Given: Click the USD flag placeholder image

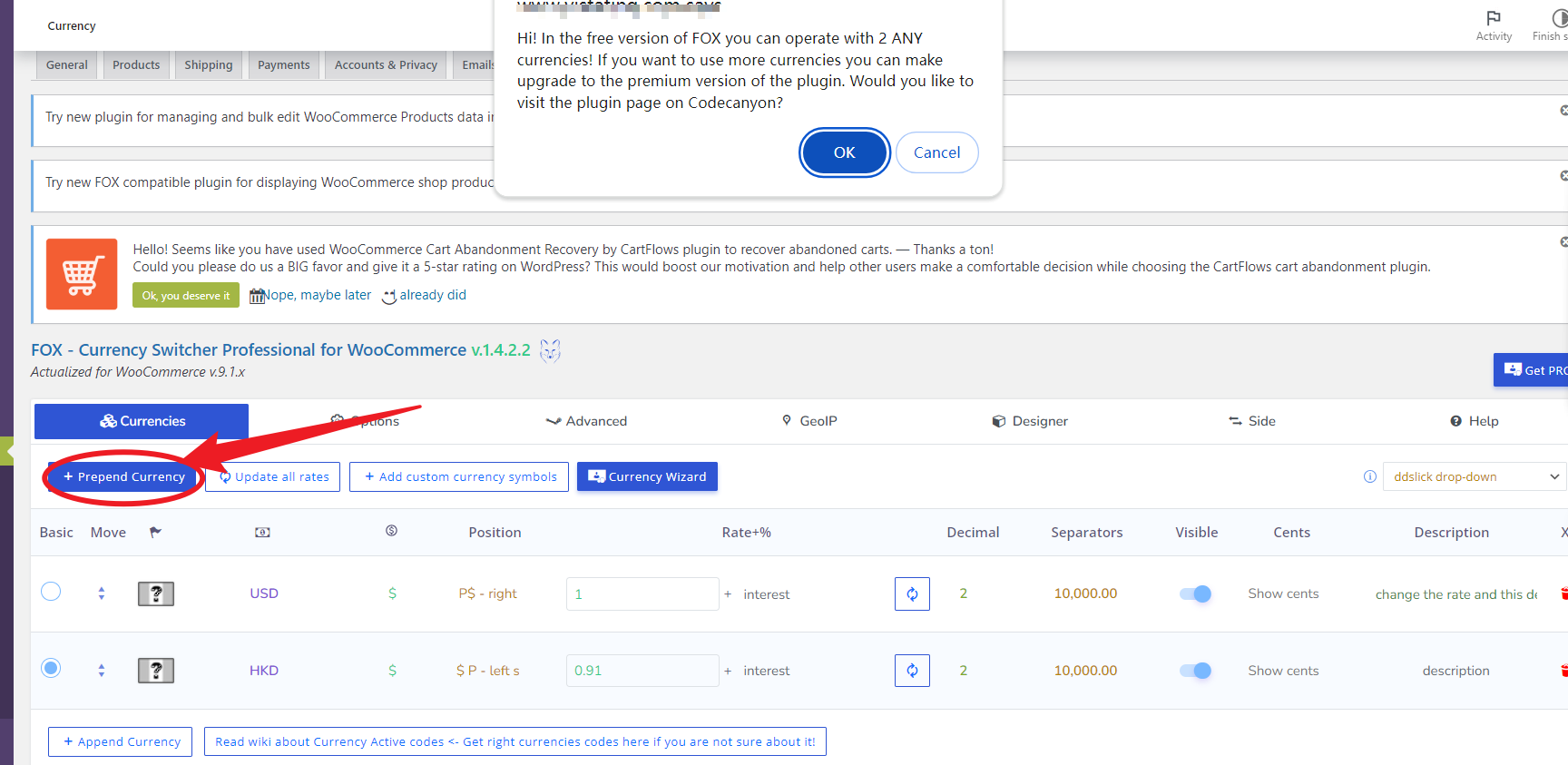Looking at the screenshot, I should [x=156, y=593].
